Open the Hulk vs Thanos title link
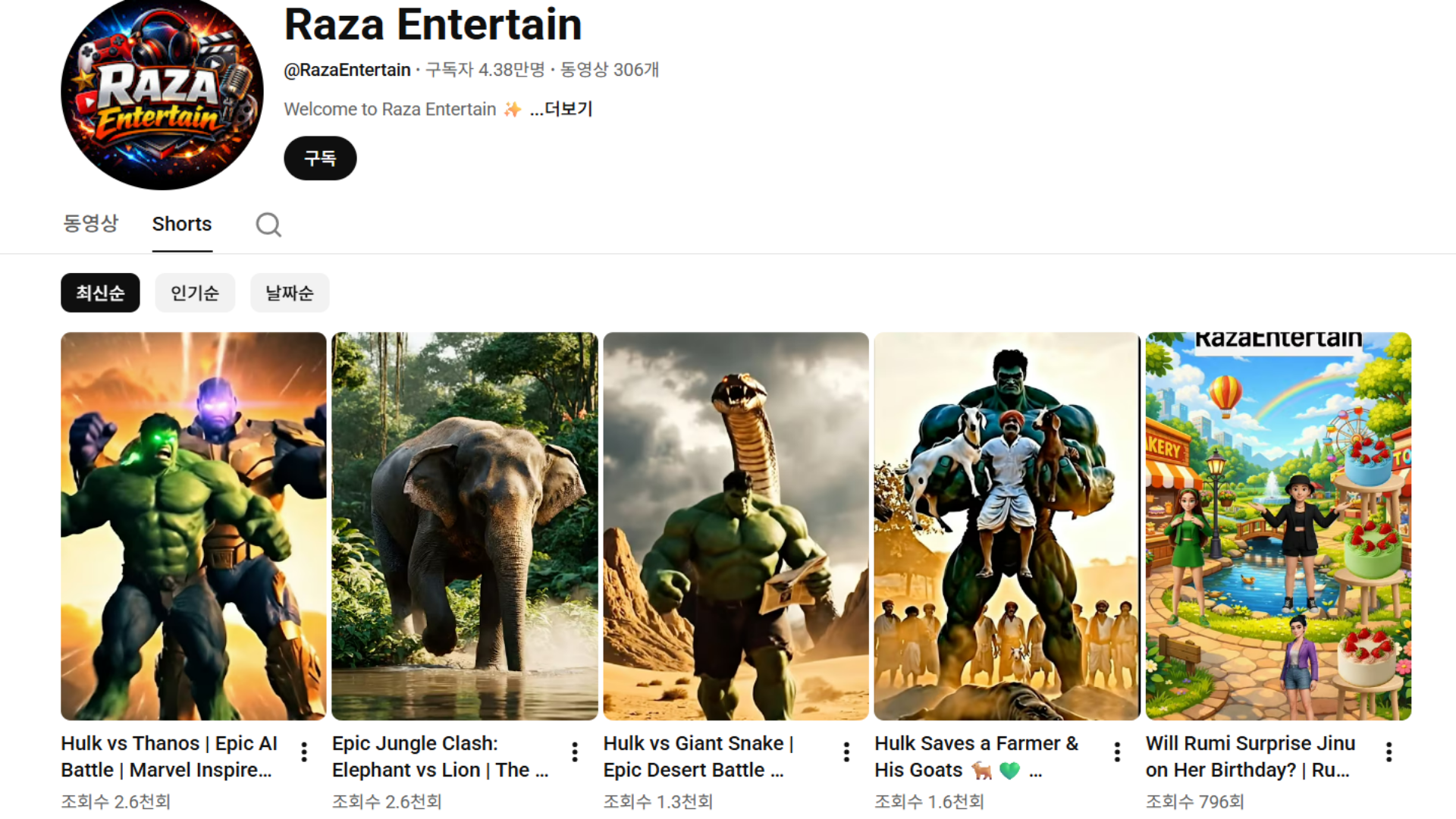Image resolution: width=1456 pixels, height=819 pixels. point(169,756)
